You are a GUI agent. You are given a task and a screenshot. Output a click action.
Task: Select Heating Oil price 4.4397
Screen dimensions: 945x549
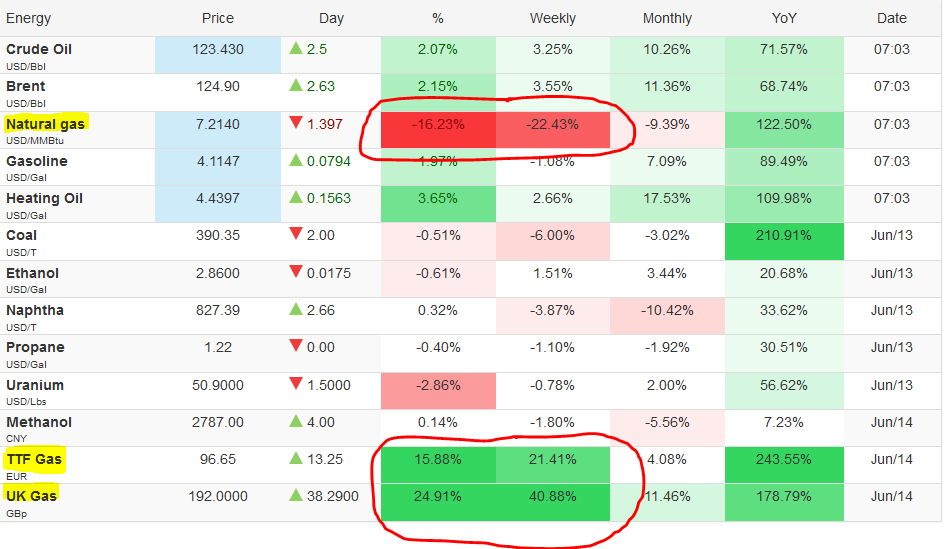coord(218,198)
